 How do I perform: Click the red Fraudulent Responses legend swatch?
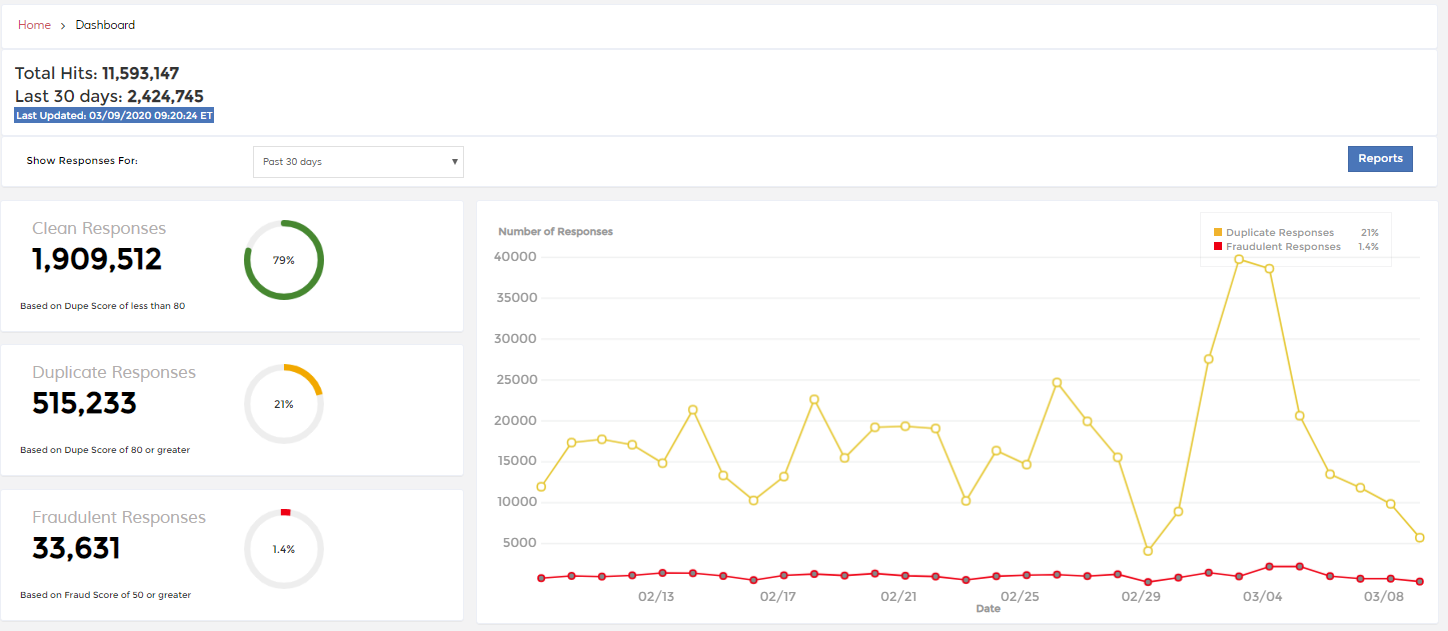[x=1217, y=247]
